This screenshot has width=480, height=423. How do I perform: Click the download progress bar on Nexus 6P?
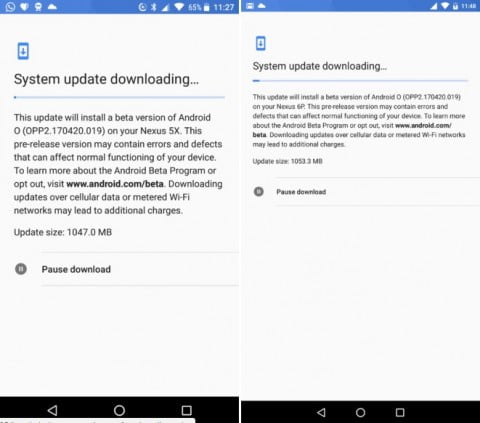(360, 81)
